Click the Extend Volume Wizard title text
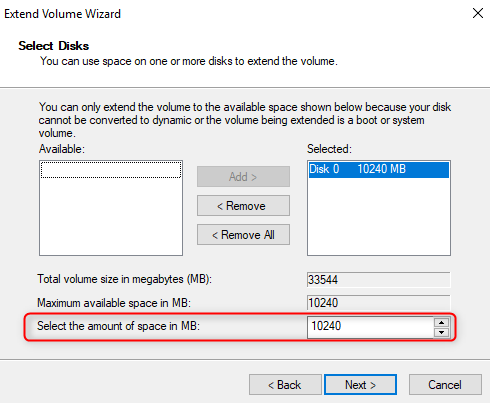 click(62, 14)
